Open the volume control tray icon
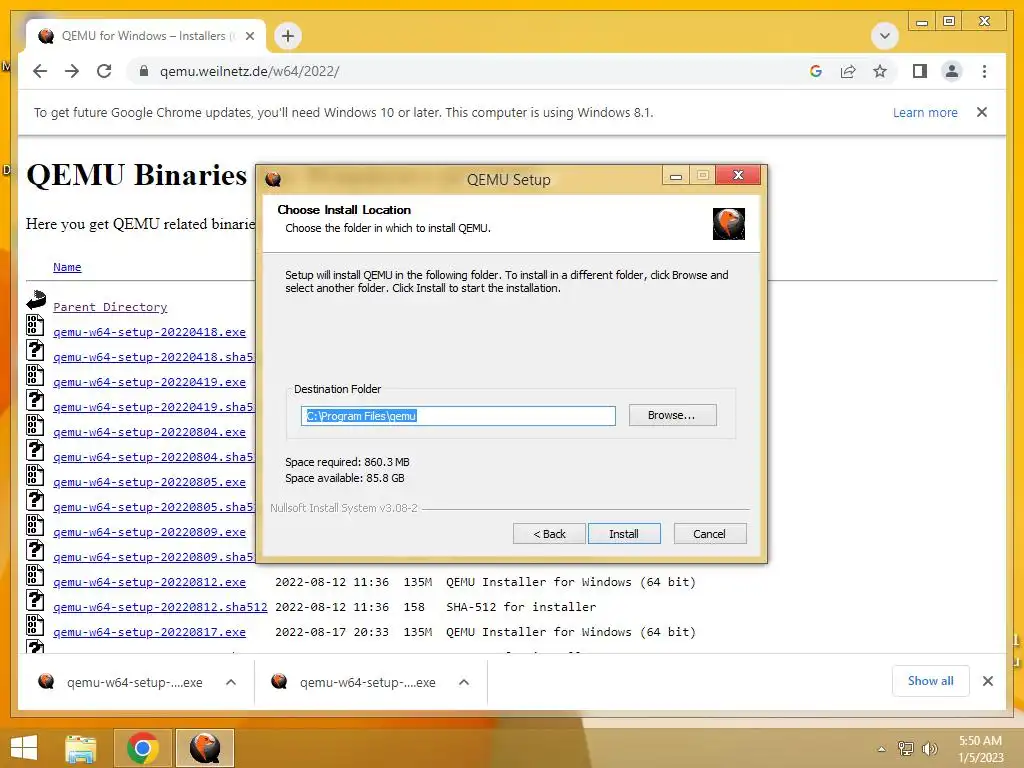Image resolution: width=1024 pixels, height=768 pixels. (929, 748)
